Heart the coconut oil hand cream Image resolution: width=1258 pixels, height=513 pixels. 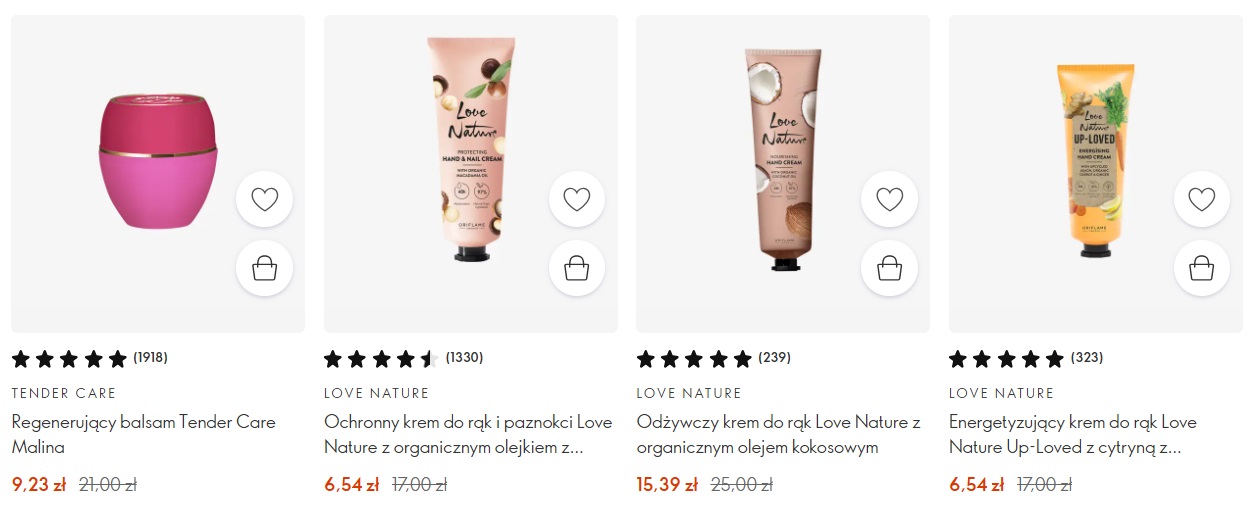point(890,200)
